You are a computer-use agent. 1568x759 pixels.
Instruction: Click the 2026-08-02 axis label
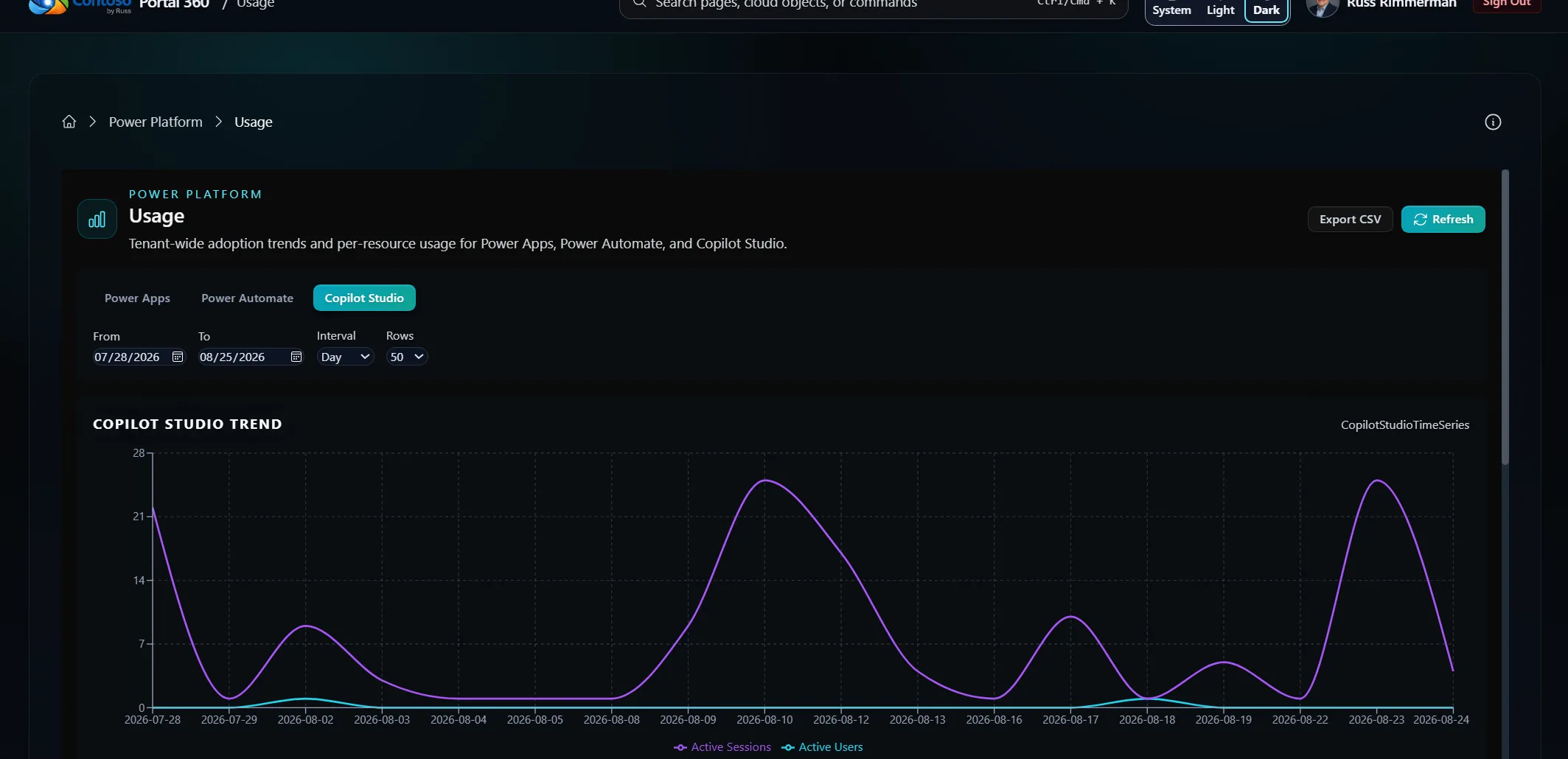pos(305,720)
